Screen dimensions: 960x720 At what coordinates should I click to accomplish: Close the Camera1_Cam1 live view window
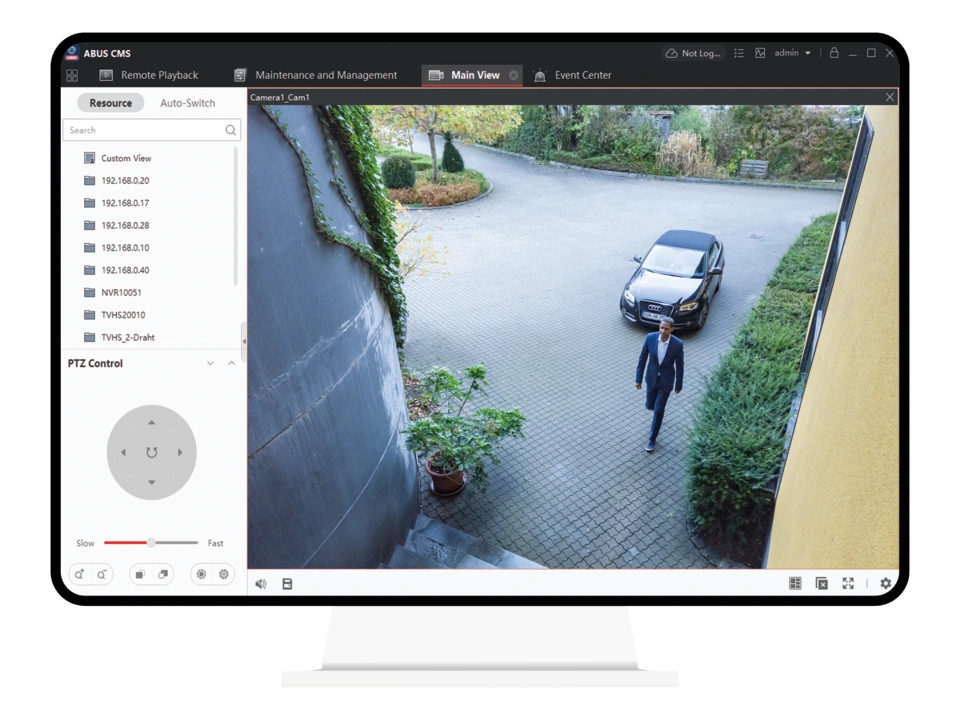point(890,97)
